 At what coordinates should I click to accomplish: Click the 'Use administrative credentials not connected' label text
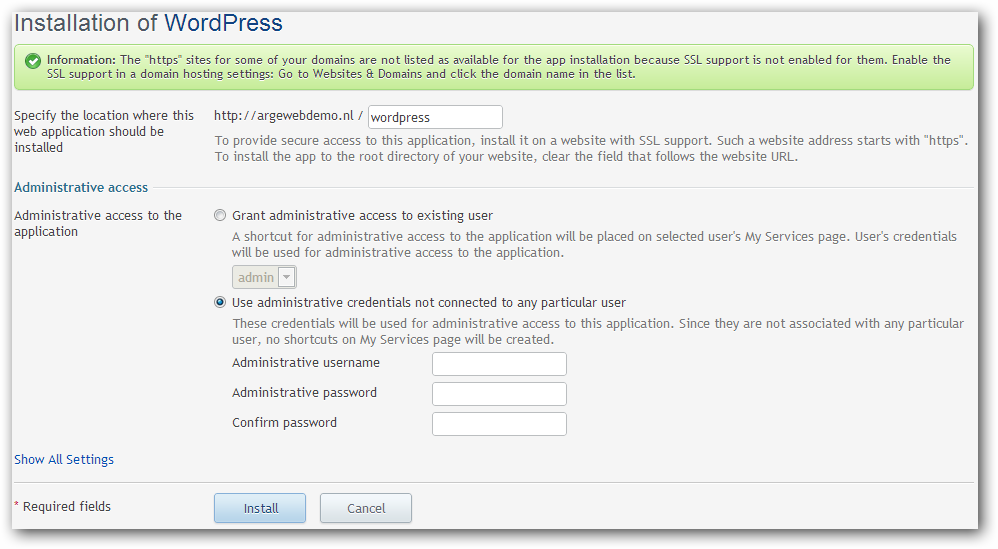click(429, 303)
